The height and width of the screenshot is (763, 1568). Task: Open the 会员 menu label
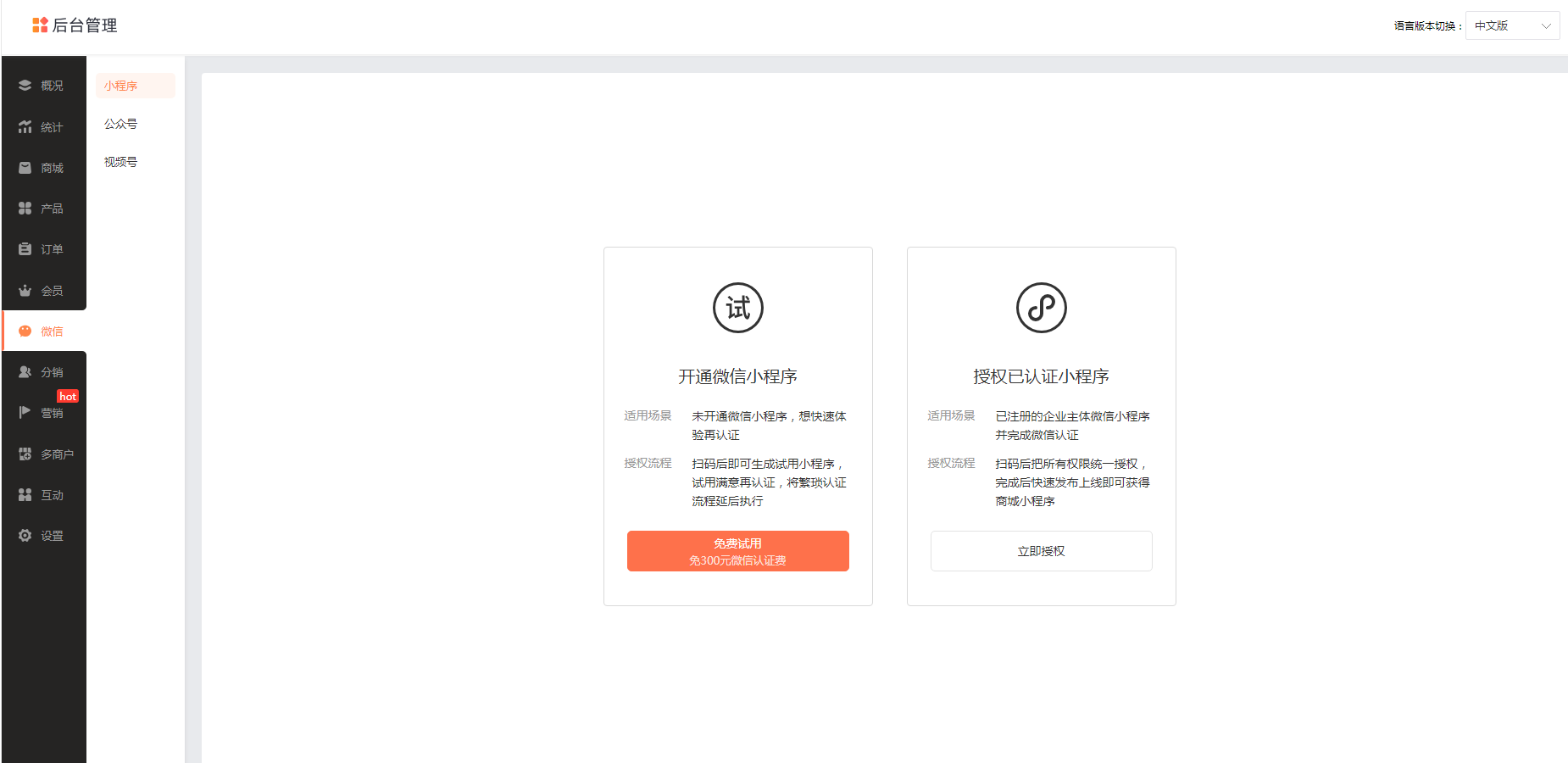coord(52,291)
